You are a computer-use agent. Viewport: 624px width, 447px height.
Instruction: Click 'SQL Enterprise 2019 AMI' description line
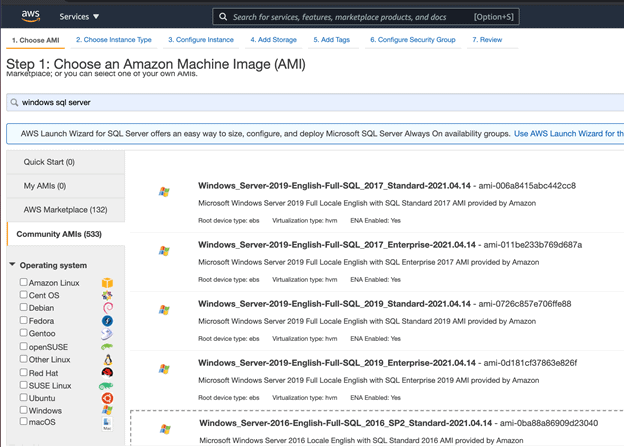coord(369,381)
